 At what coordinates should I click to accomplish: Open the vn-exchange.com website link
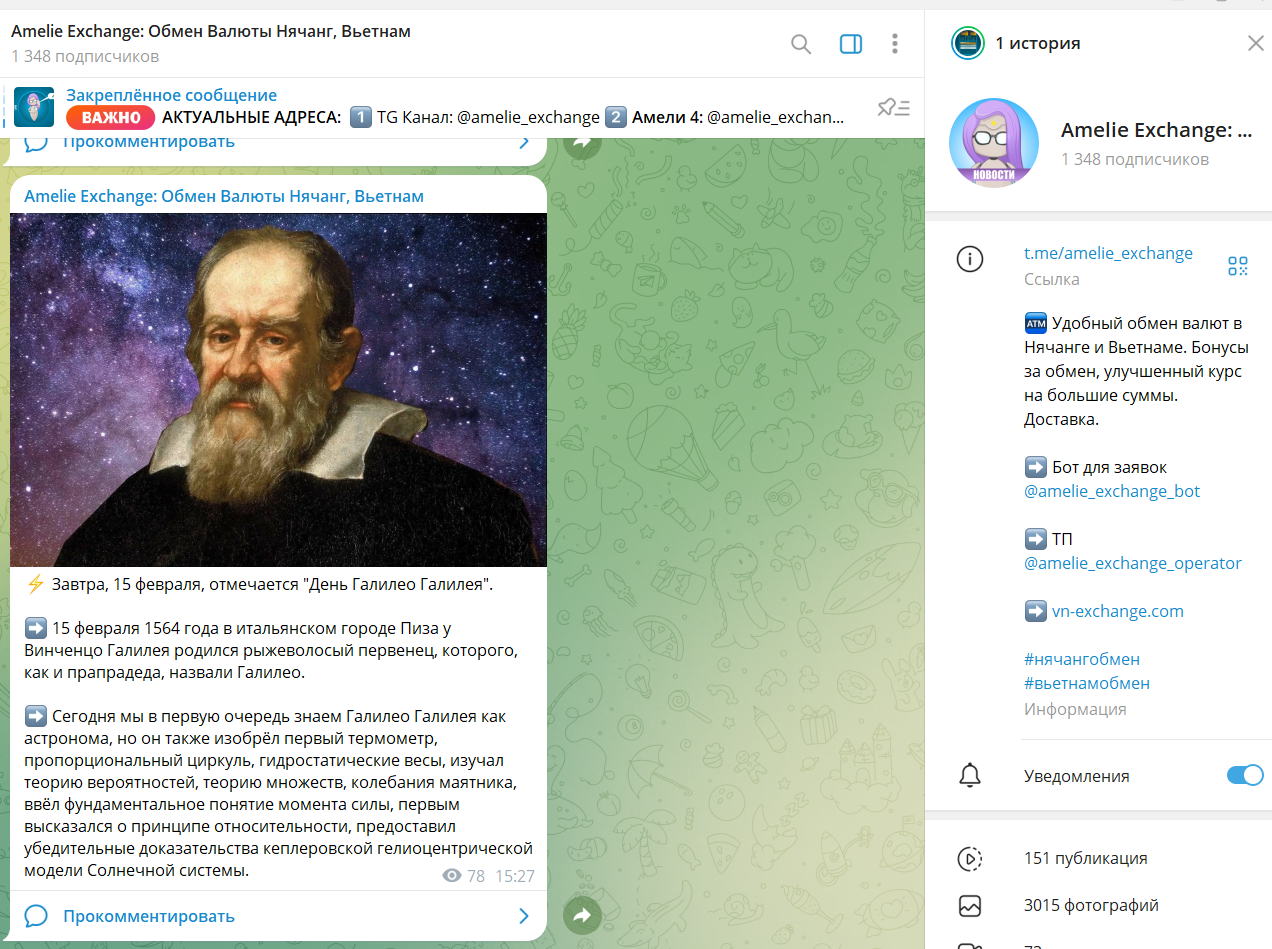pyautogui.click(x=1118, y=611)
